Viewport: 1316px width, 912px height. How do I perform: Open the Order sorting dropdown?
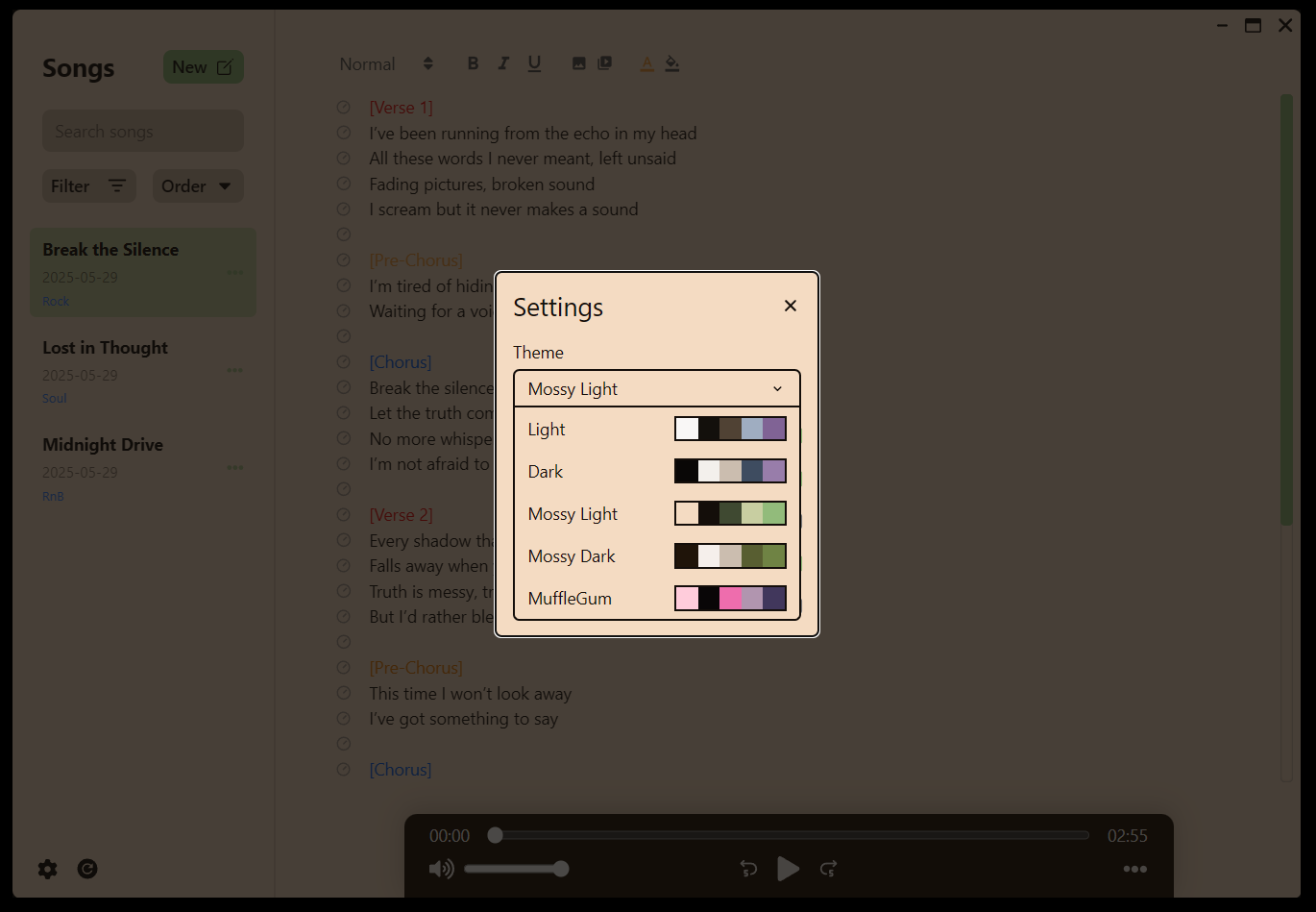197,185
